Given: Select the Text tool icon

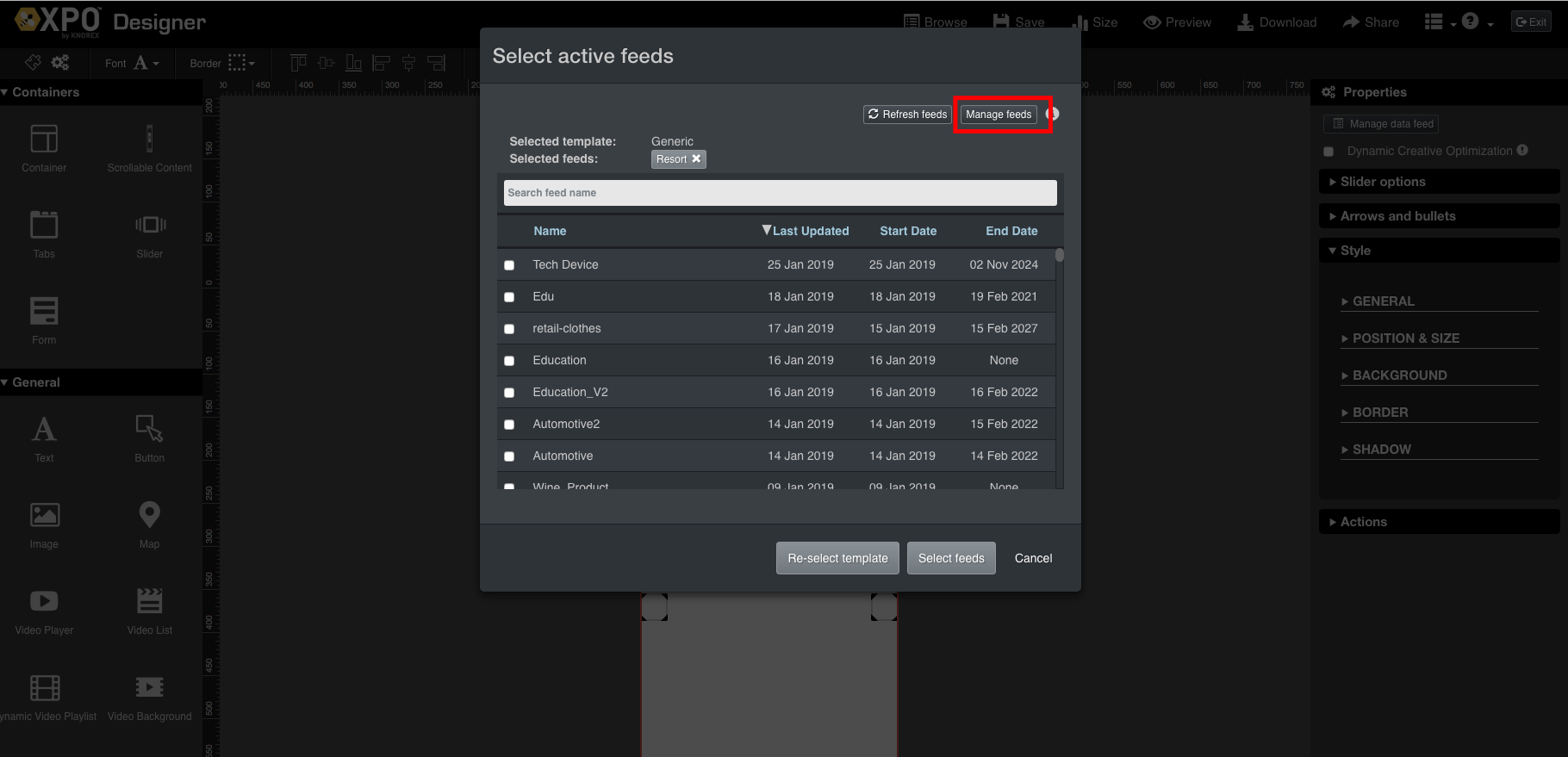Looking at the screenshot, I should pyautogui.click(x=44, y=429).
